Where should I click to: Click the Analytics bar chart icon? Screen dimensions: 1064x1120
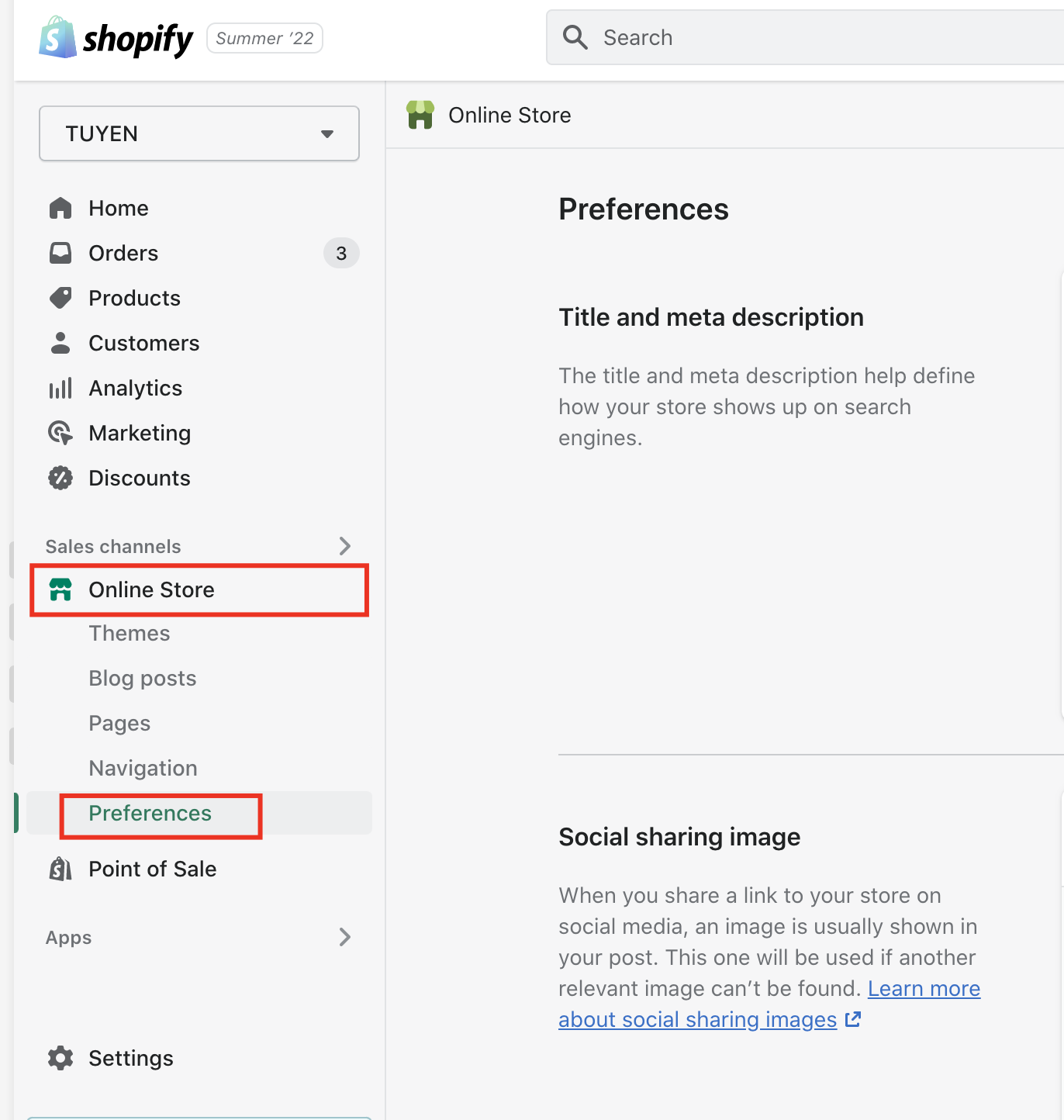(60, 388)
